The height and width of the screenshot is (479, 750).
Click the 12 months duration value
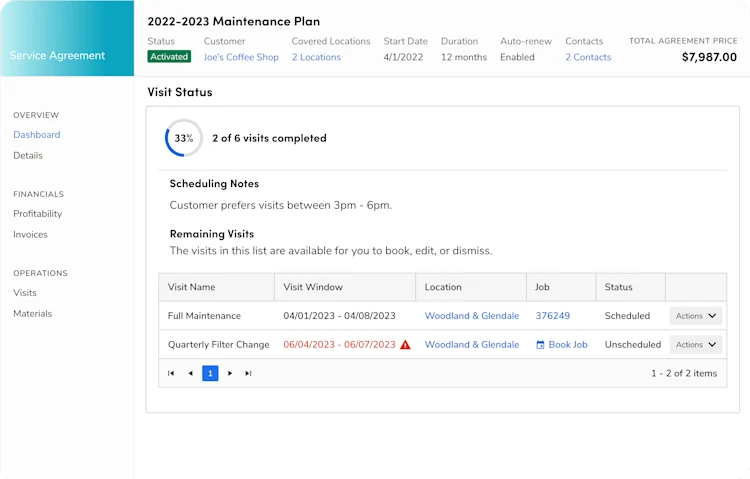(463, 57)
